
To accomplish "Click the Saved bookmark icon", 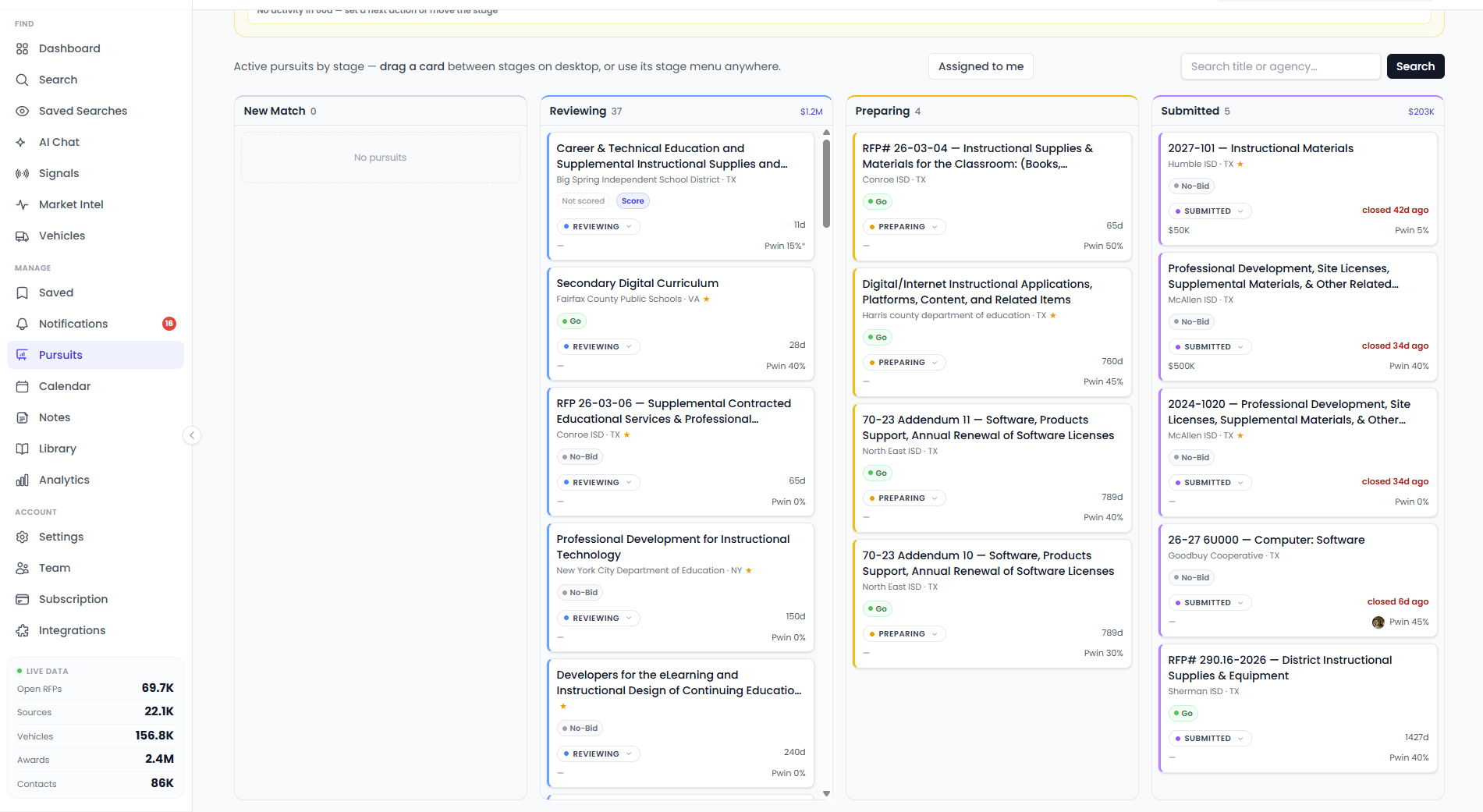I will (x=22, y=293).
